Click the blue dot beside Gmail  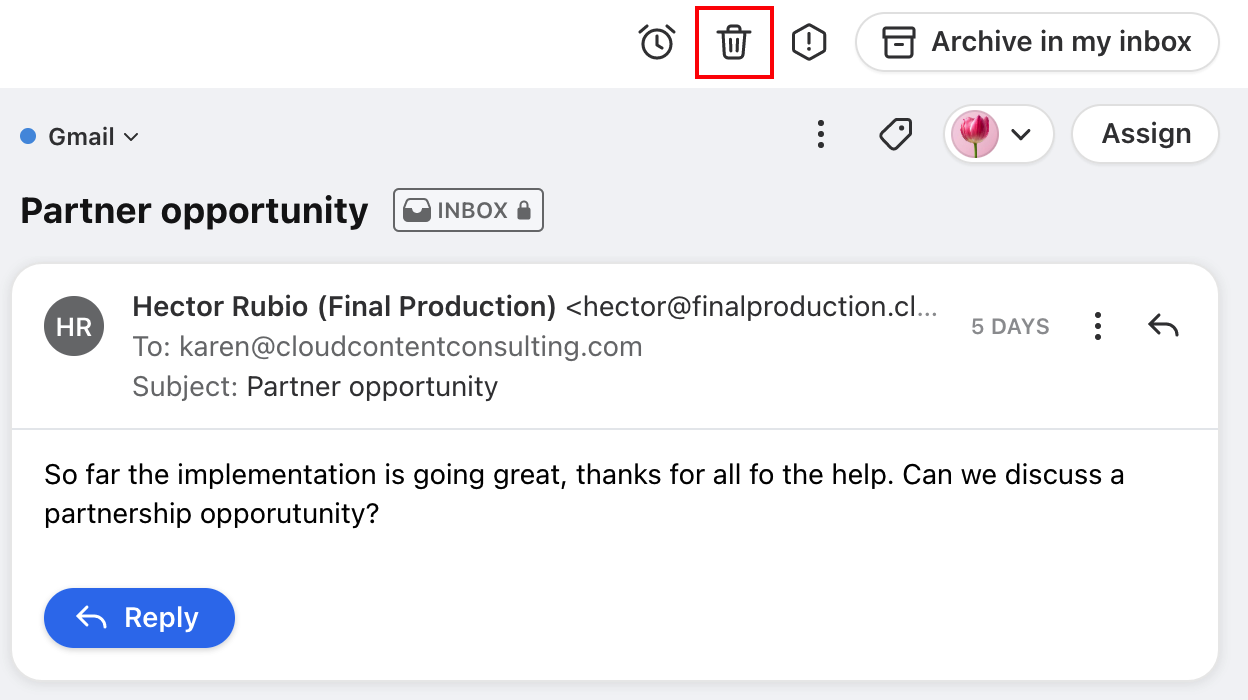coord(28,136)
